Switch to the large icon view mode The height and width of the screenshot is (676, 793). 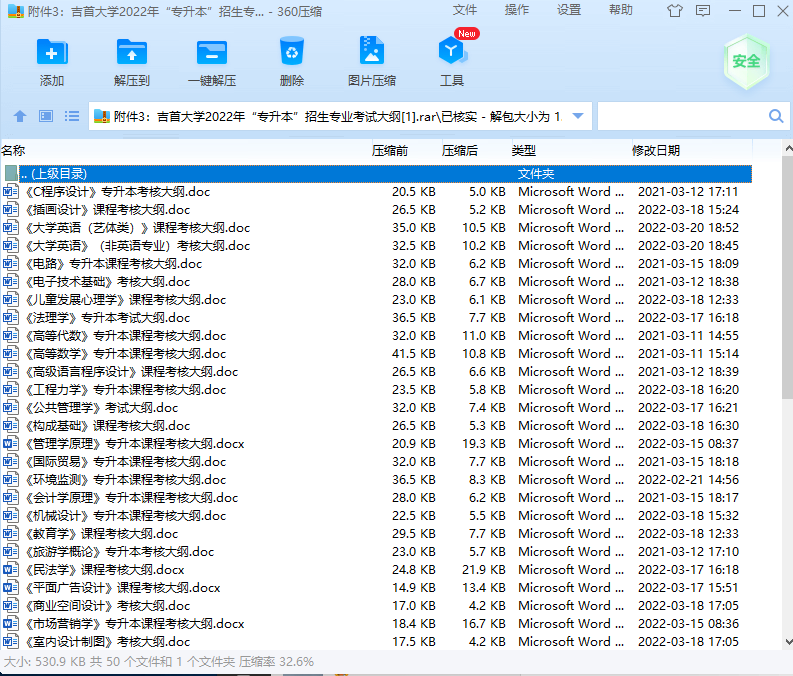click(x=45, y=116)
